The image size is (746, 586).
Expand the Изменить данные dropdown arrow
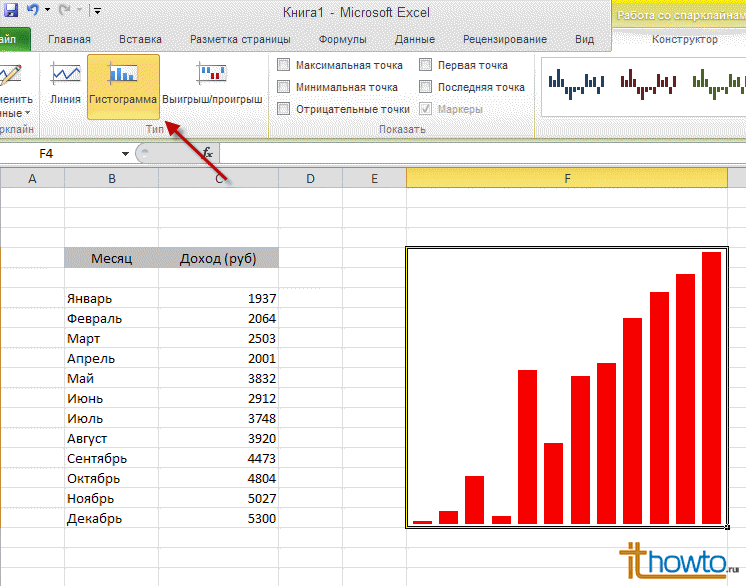(27, 113)
